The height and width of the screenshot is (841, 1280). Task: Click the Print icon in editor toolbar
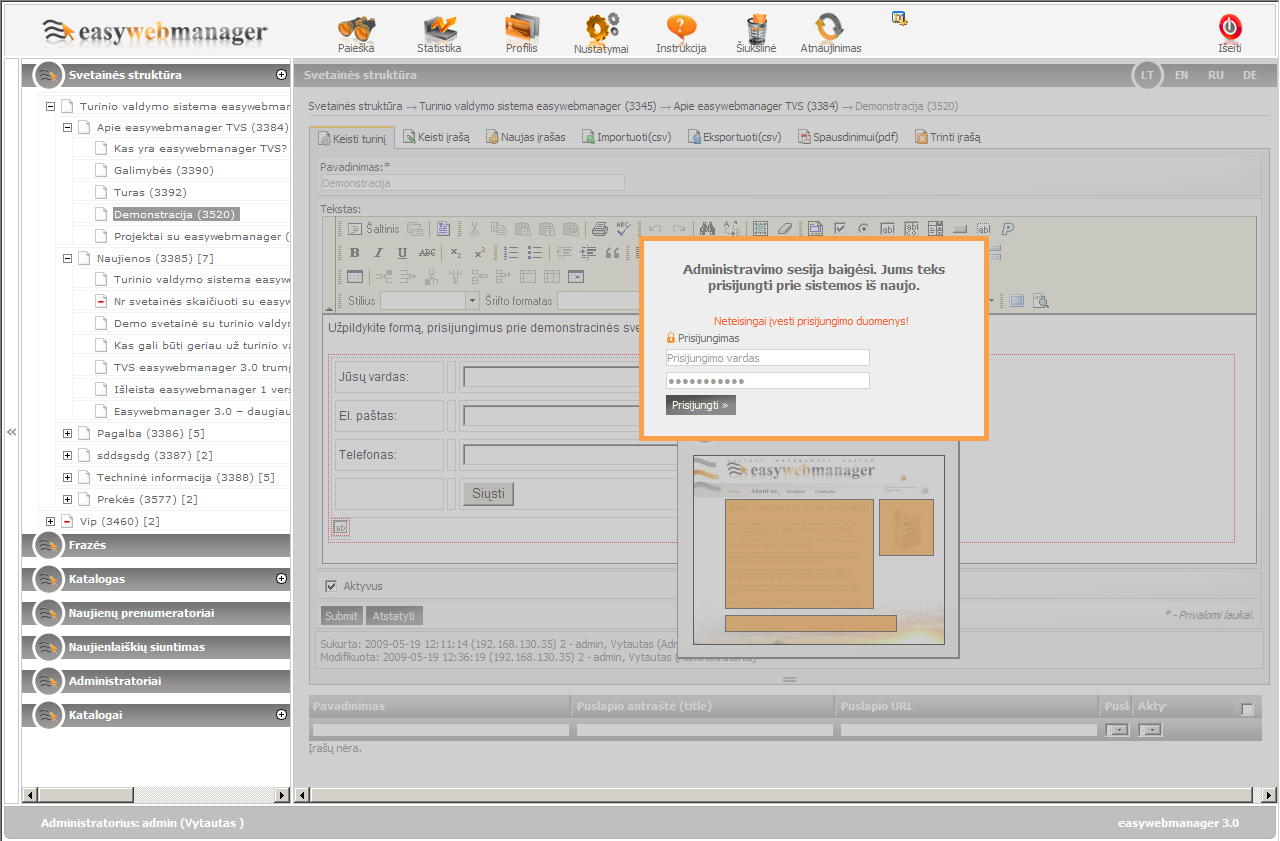(599, 228)
